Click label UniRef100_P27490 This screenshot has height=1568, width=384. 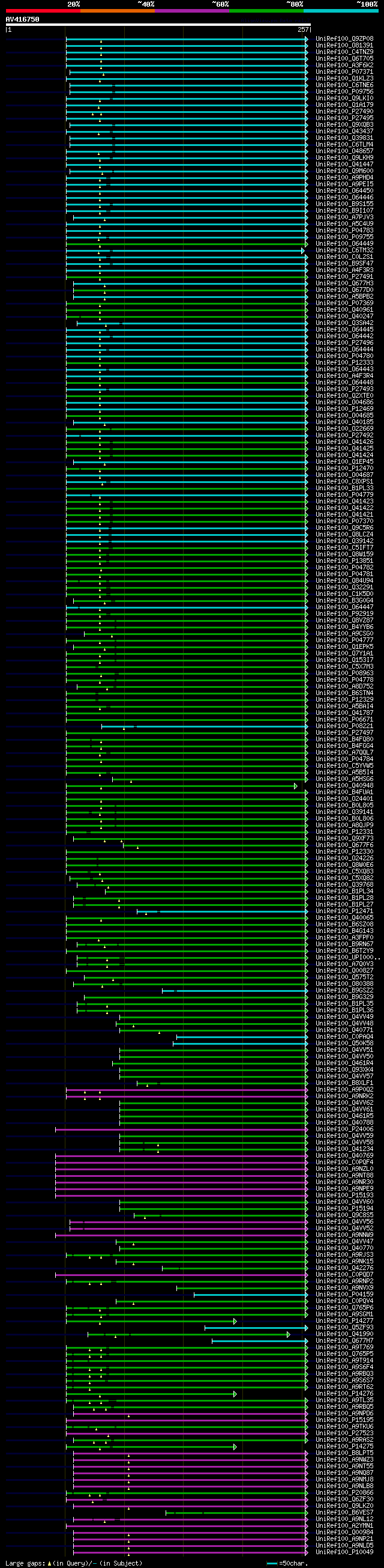coord(344,111)
